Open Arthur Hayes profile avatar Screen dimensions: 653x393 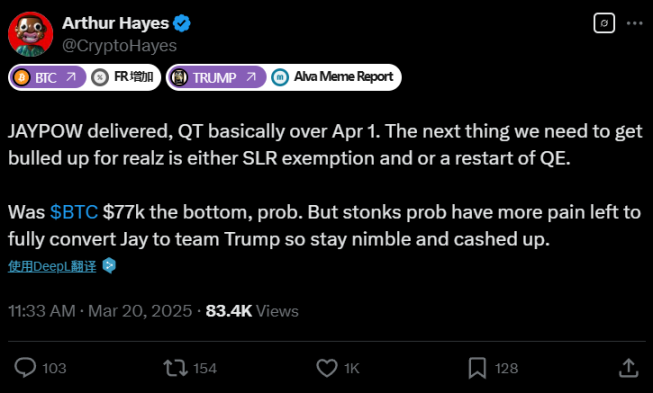30,34
